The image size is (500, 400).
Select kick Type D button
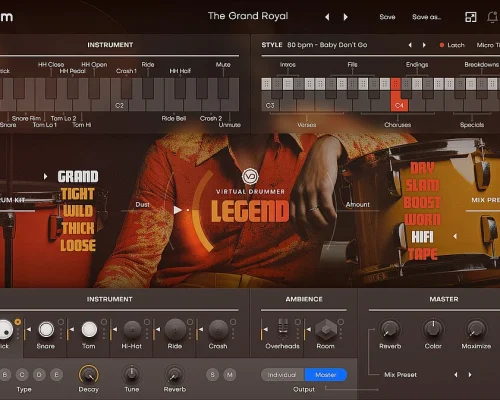pos(39,375)
